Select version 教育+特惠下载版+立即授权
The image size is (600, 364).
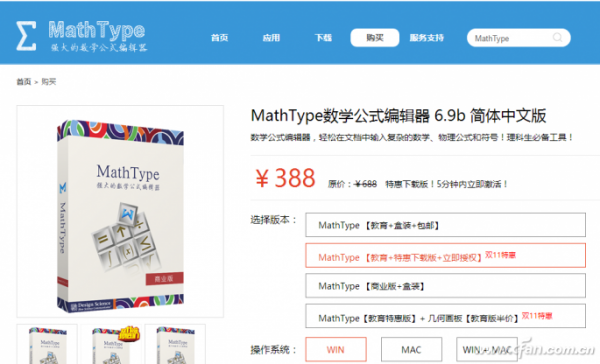[445, 255]
